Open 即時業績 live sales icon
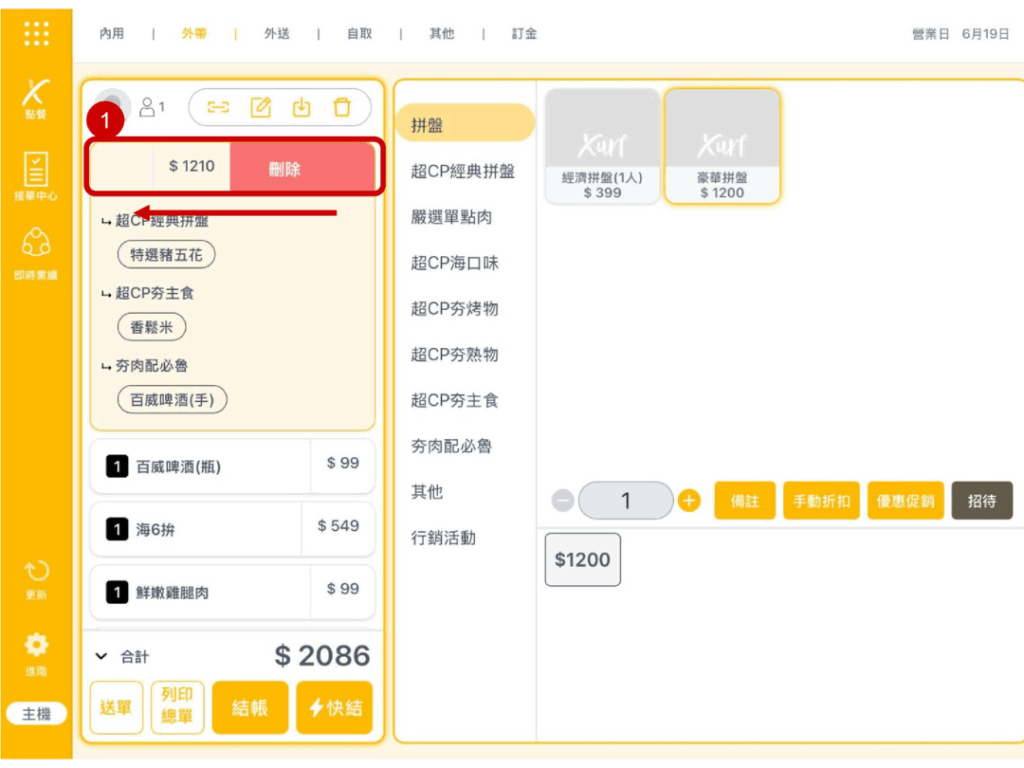Viewport: 1024px width, 768px height. point(36,252)
